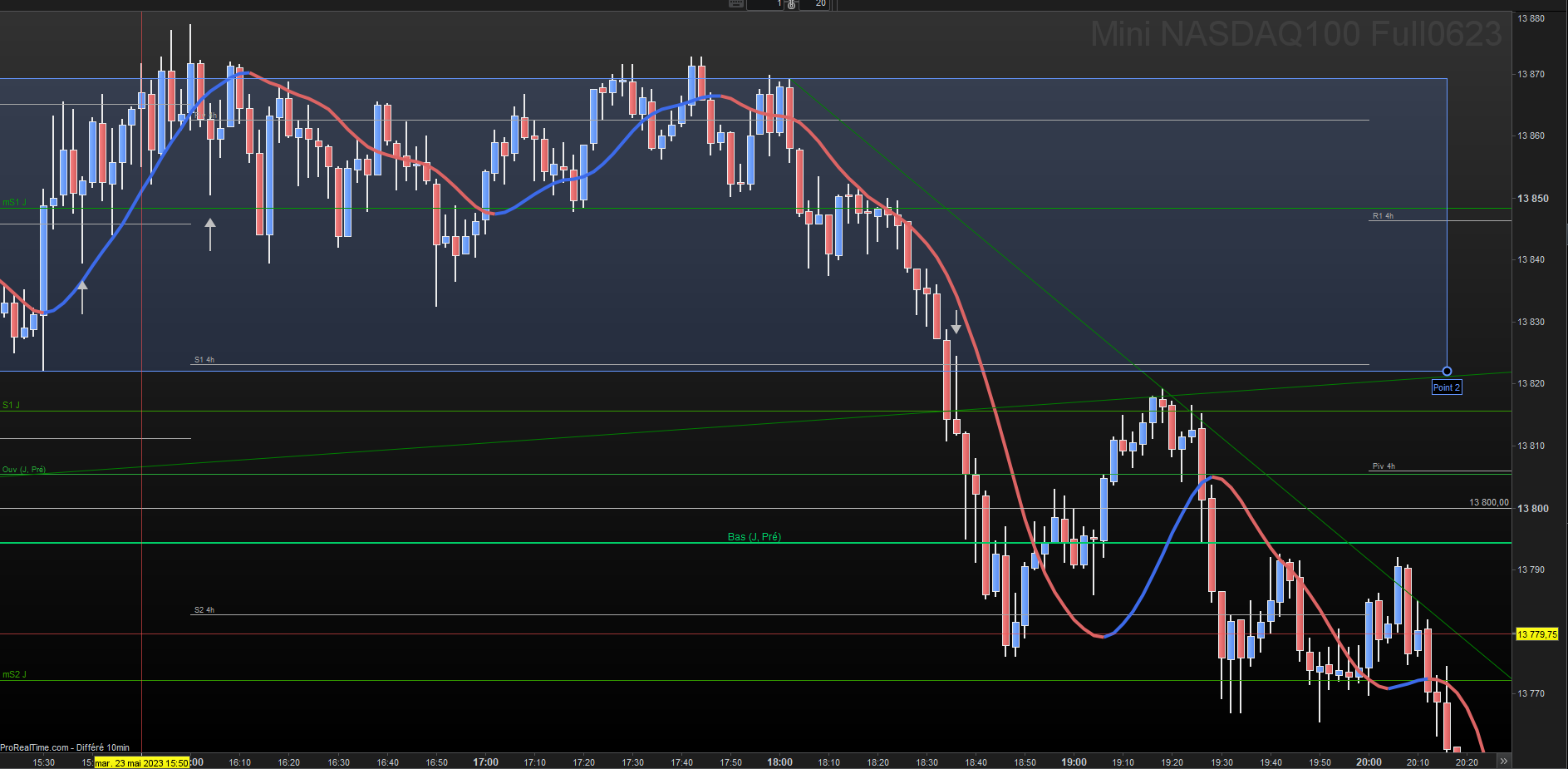1568x769 pixels.
Task: Click the Ouv (J, Pré) label
Action: pyautogui.click(x=24, y=470)
